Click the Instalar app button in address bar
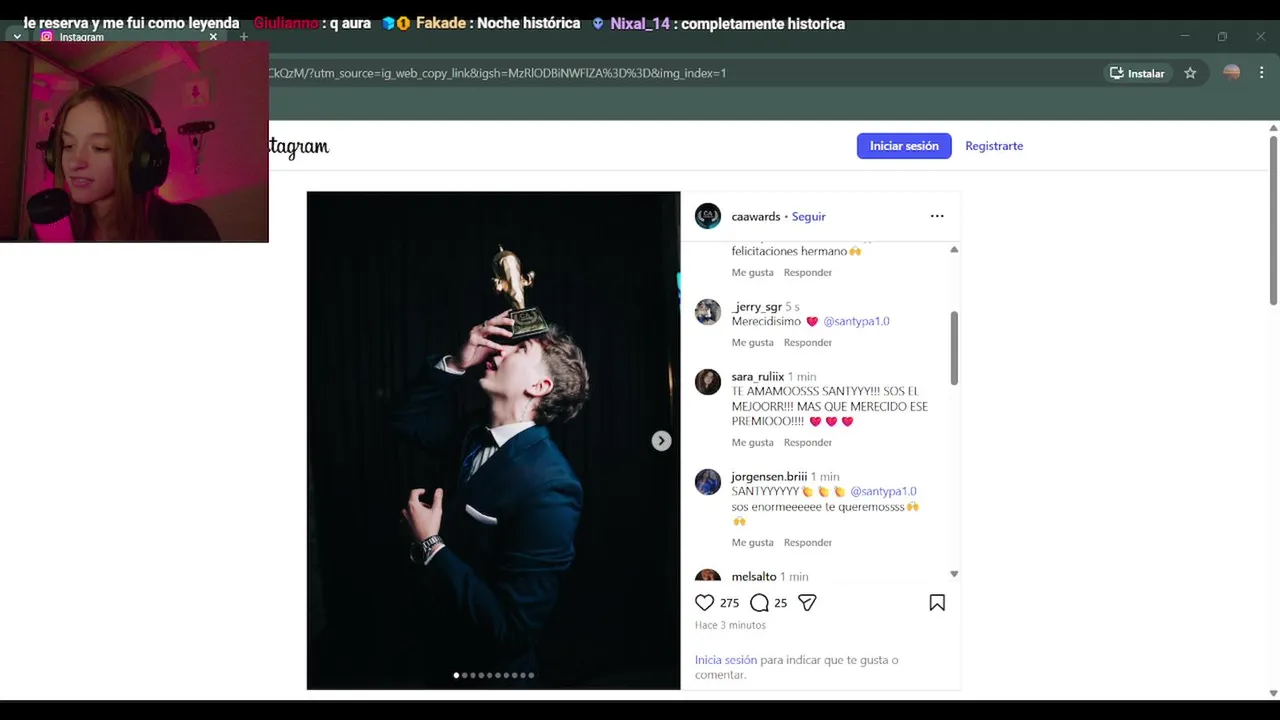Image resolution: width=1280 pixels, height=720 pixels. click(1137, 73)
